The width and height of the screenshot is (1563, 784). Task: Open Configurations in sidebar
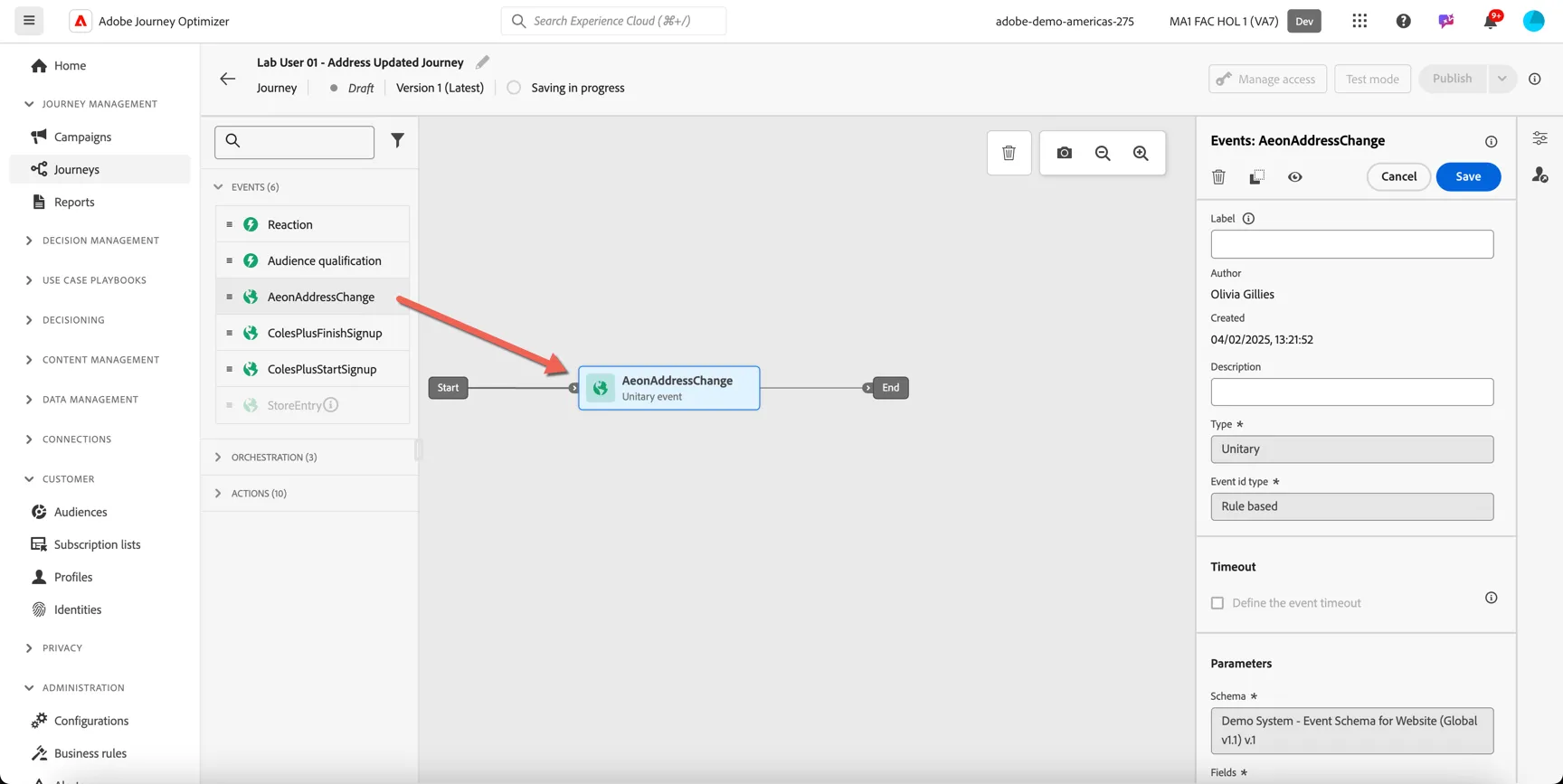pos(91,721)
